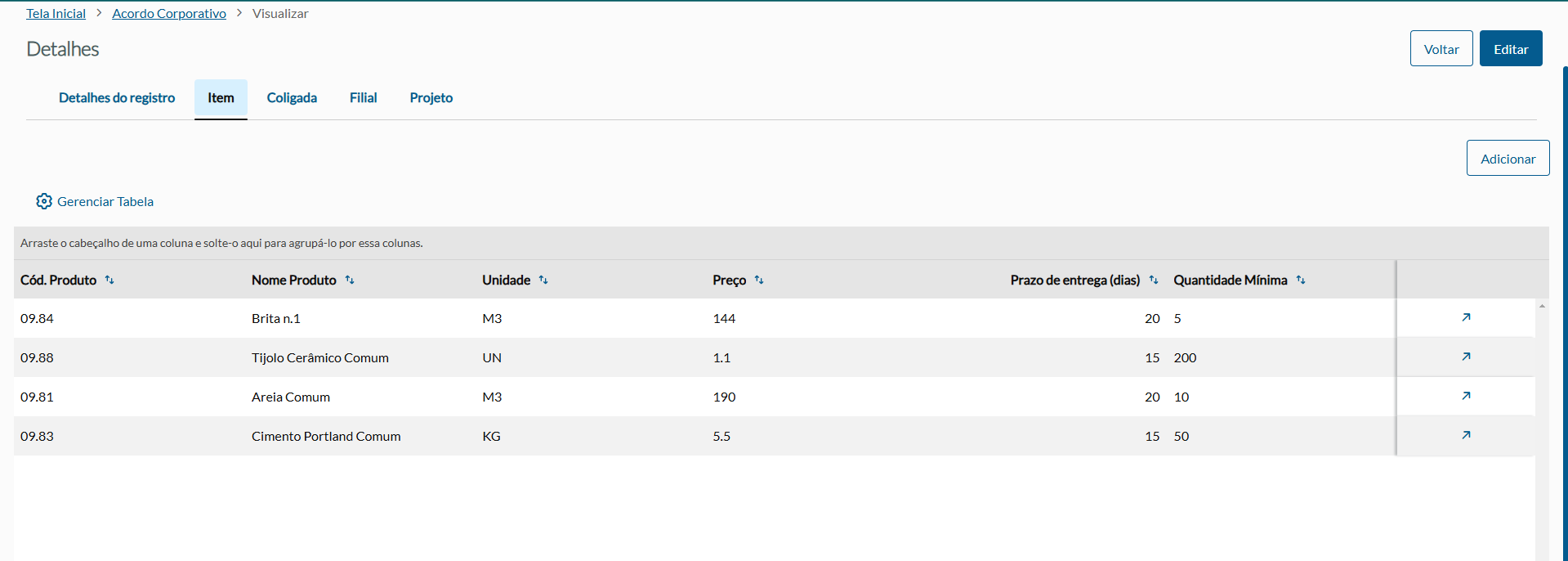Open the Brita n.1 row detail arrow
The image size is (1568, 561).
click(1466, 317)
